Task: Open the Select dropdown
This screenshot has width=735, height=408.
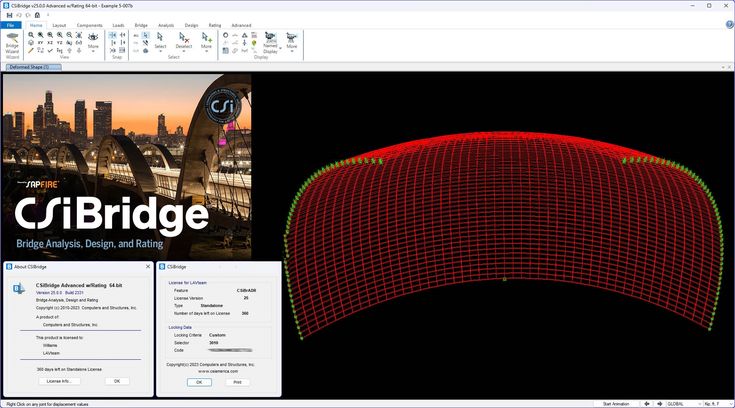Action: click(160, 41)
